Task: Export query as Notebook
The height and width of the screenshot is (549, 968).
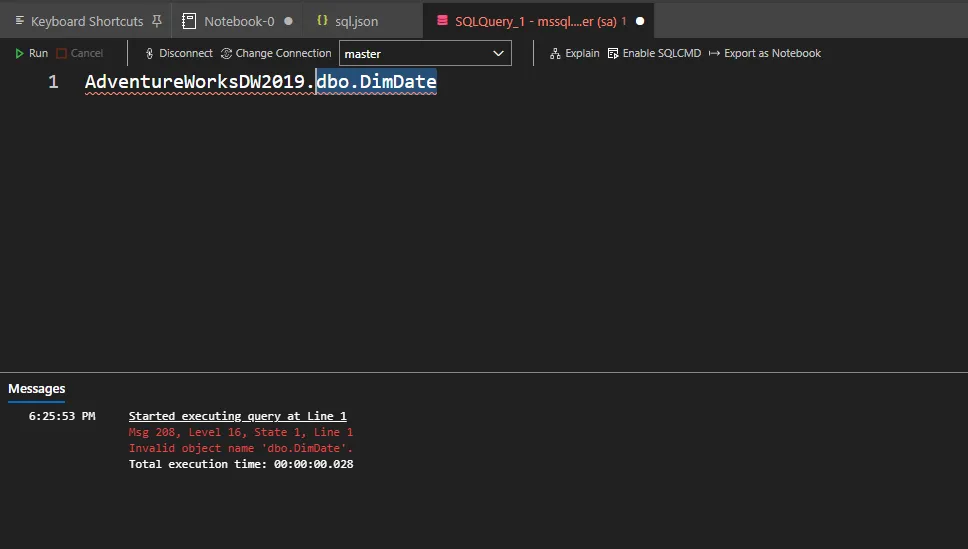Action: [764, 53]
